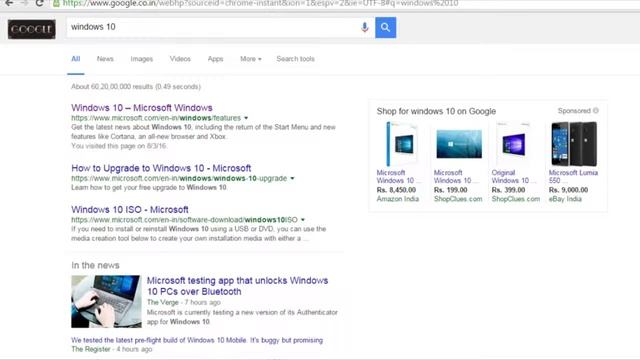This screenshot has width=640, height=360.
Task: Switch to the Videos tab
Action: coord(180,59)
